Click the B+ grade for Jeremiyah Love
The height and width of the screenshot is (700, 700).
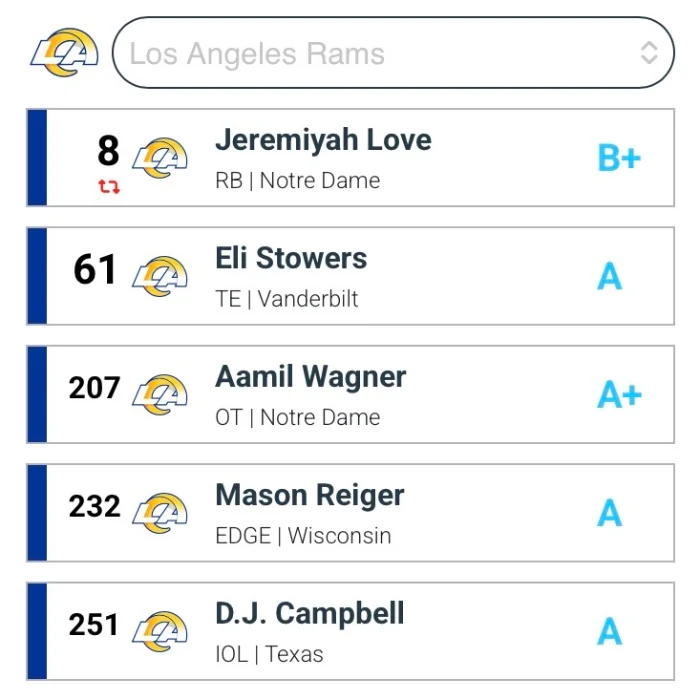pos(619,158)
